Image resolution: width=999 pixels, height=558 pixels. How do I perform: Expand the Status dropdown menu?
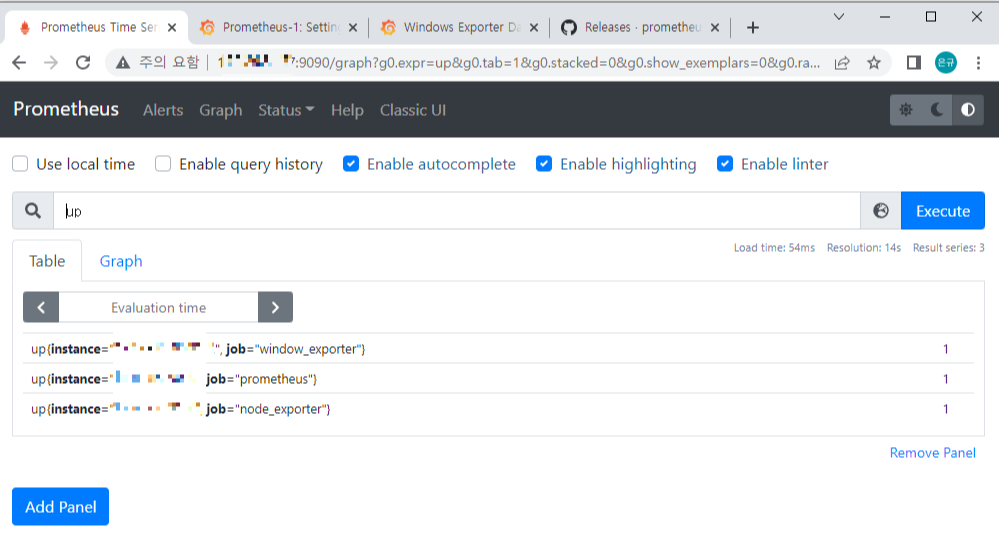click(286, 110)
